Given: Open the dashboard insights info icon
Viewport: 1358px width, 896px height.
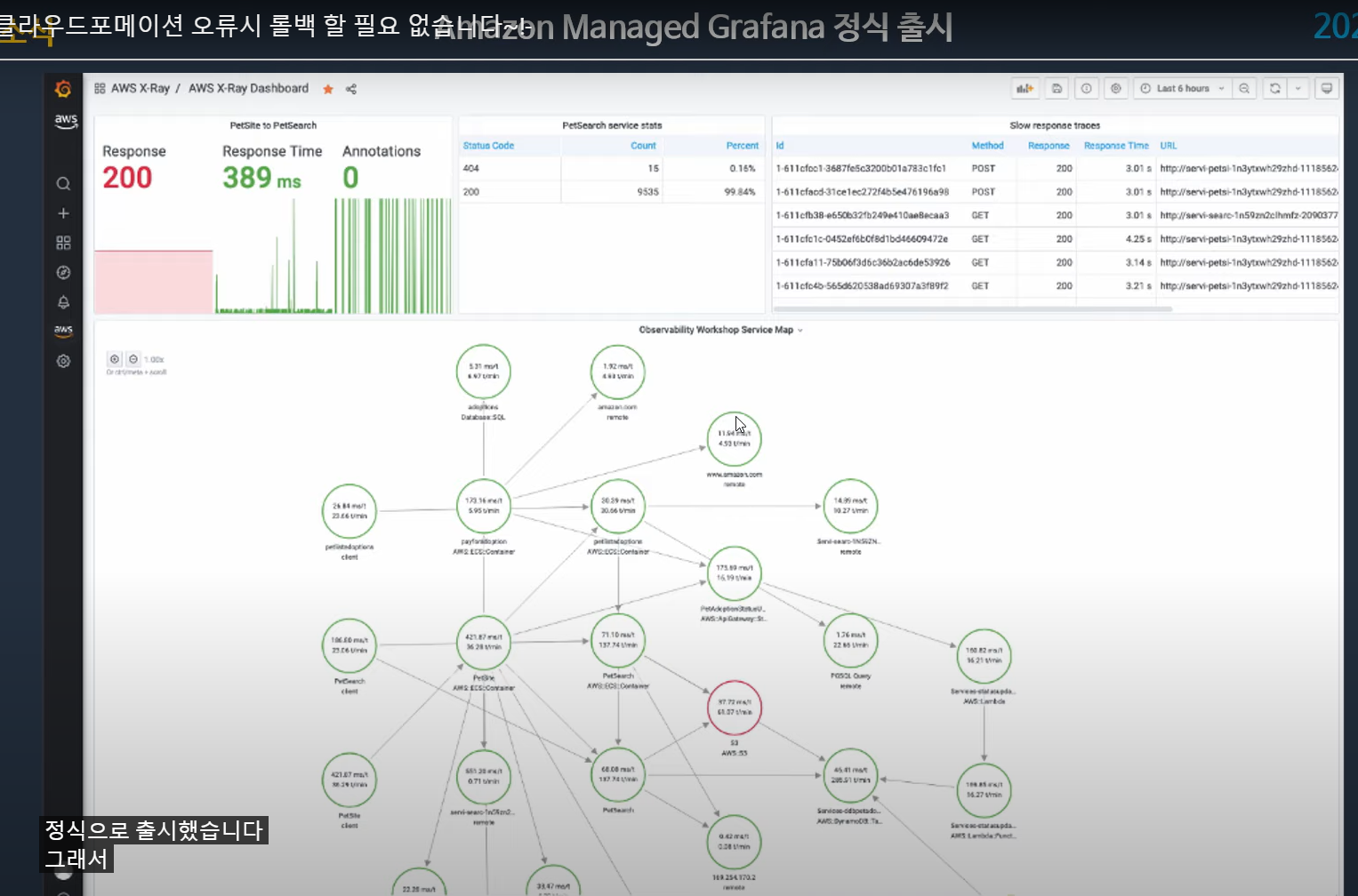Looking at the screenshot, I should tap(1086, 88).
